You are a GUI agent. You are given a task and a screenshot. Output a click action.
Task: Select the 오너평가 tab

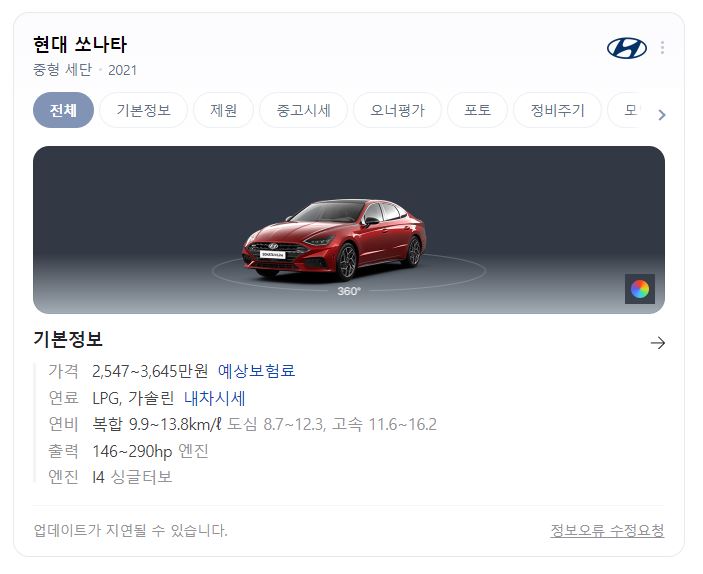[397, 110]
